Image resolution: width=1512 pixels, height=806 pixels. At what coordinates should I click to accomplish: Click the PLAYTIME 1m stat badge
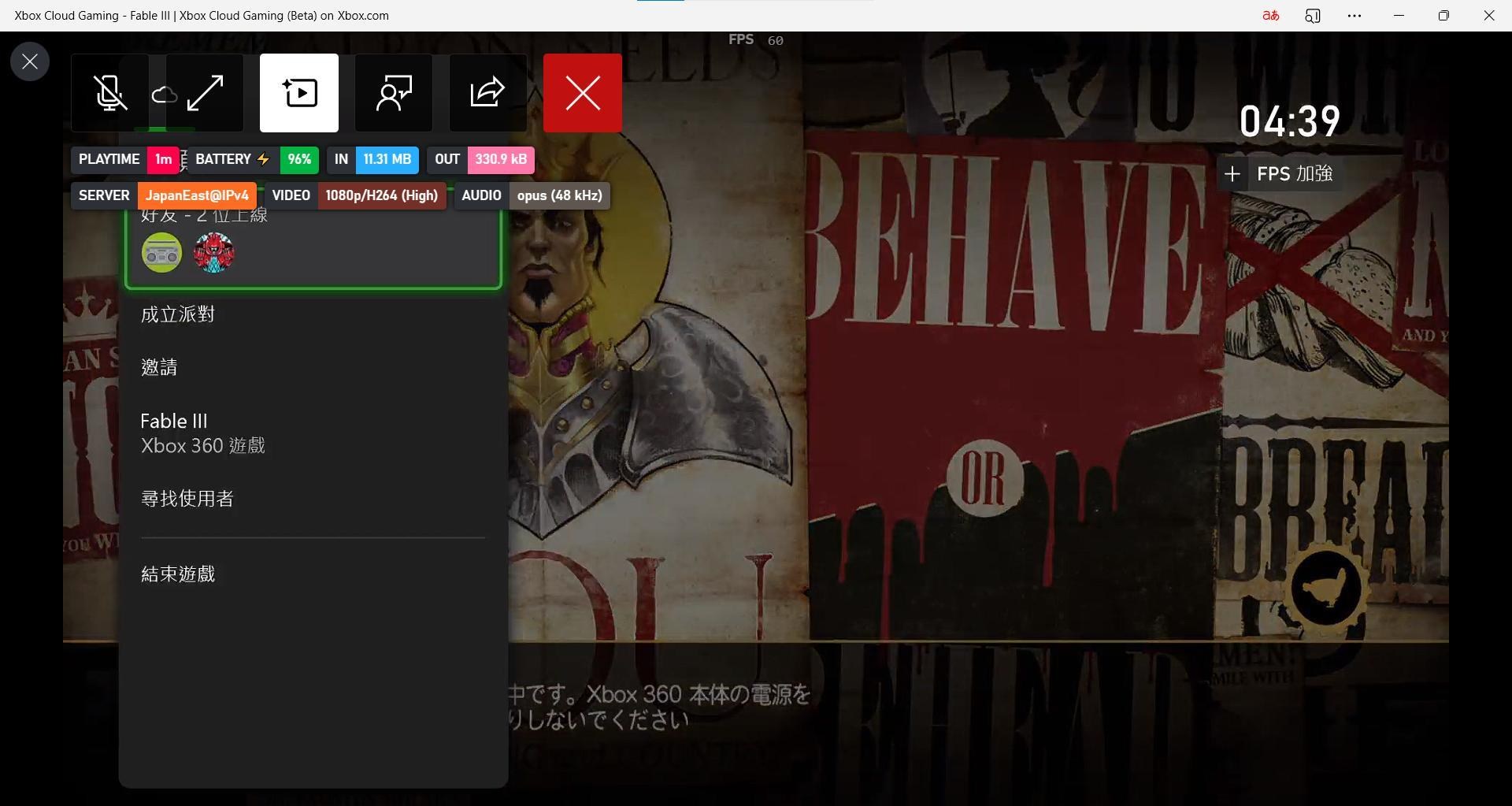point(125,159)
